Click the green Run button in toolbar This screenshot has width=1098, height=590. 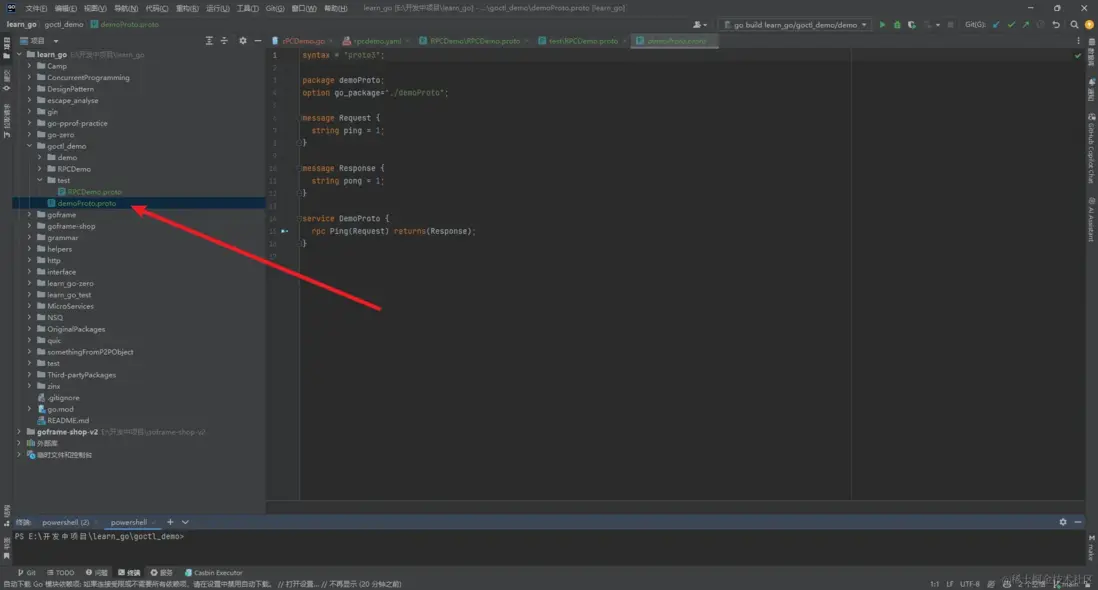[882, 25]
